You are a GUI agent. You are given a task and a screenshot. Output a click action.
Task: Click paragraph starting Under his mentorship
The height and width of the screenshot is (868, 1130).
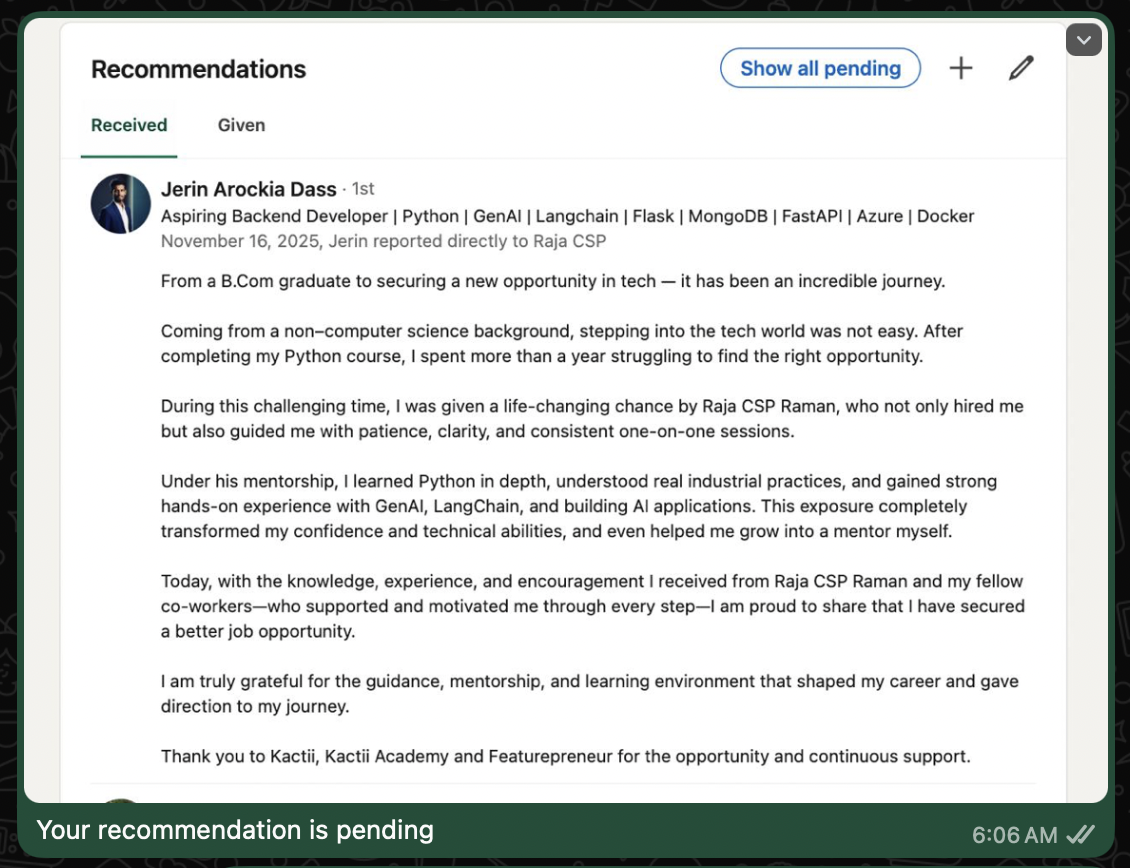point(578,507)
